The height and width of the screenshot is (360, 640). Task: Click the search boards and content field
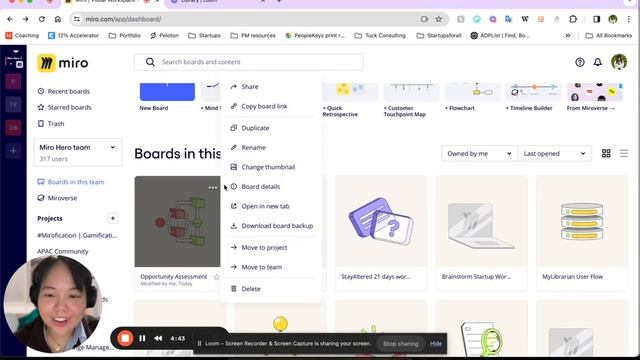point(249,62)
